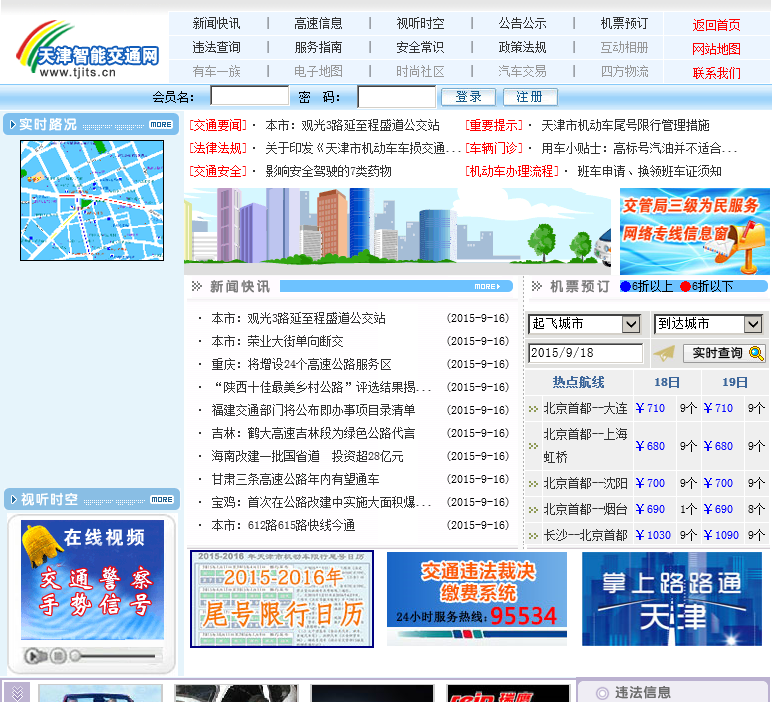
Task: Open news 重庆：将增设24个高速公路服务区
Action: coord(301,364)
